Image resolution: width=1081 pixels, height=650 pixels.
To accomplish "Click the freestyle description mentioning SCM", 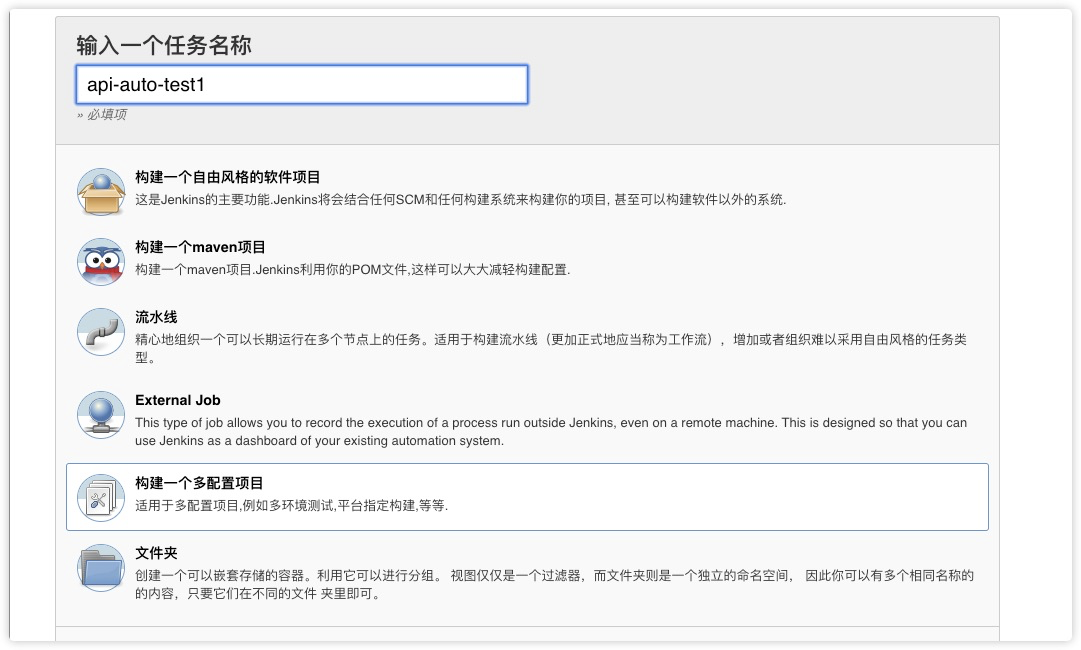I will tap(461, 200).
